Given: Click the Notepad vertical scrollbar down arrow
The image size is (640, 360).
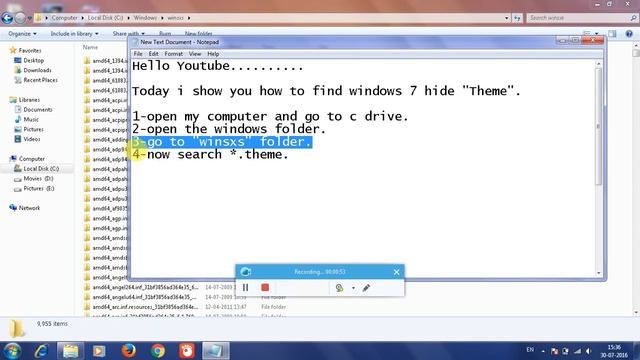Looking at the screenshot, I should pos(598,273).
